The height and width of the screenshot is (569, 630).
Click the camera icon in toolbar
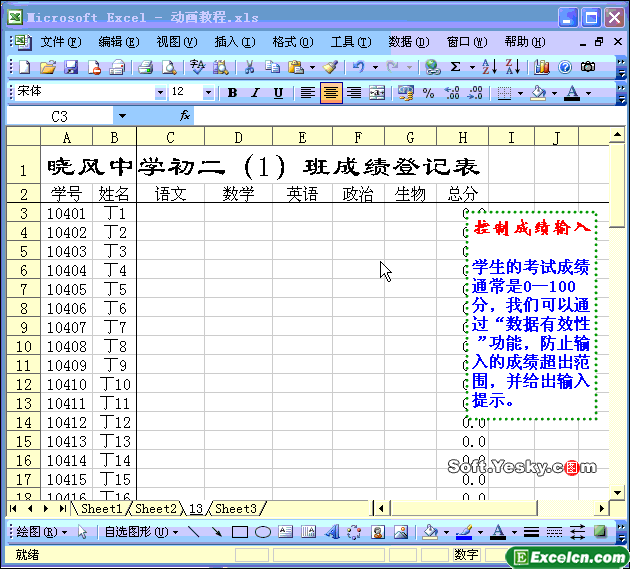(588, 67)
